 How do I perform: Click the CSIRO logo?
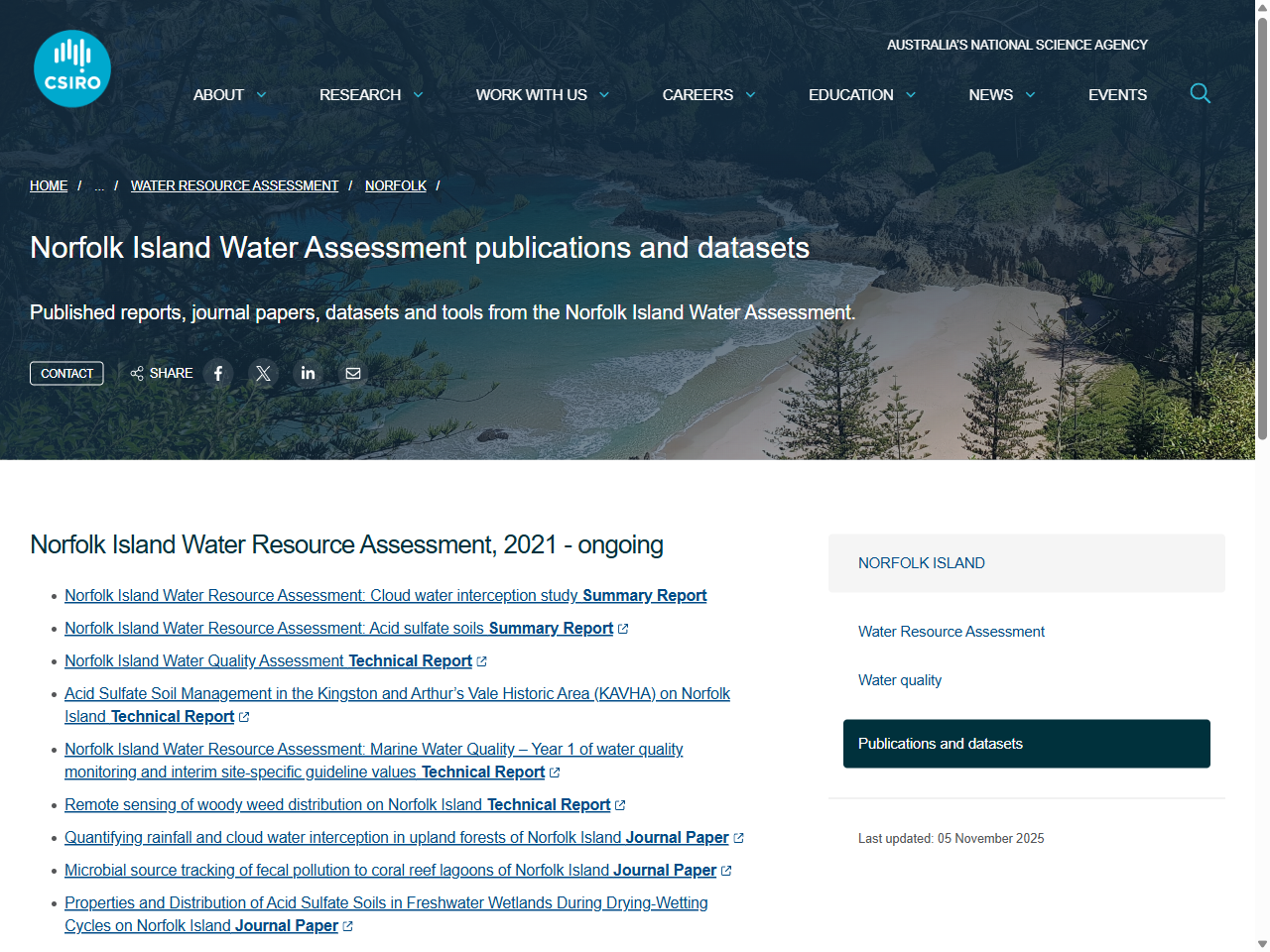(71, 67)
